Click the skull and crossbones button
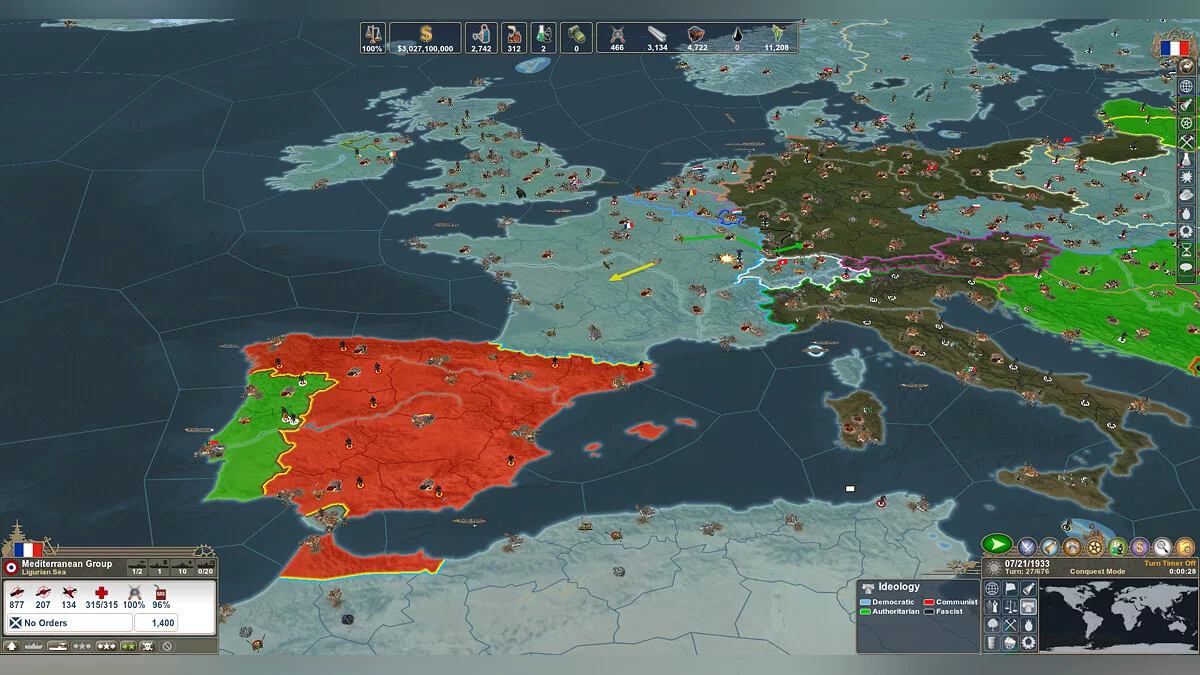This screenshot has height=675, width=1200. point(147,646)
